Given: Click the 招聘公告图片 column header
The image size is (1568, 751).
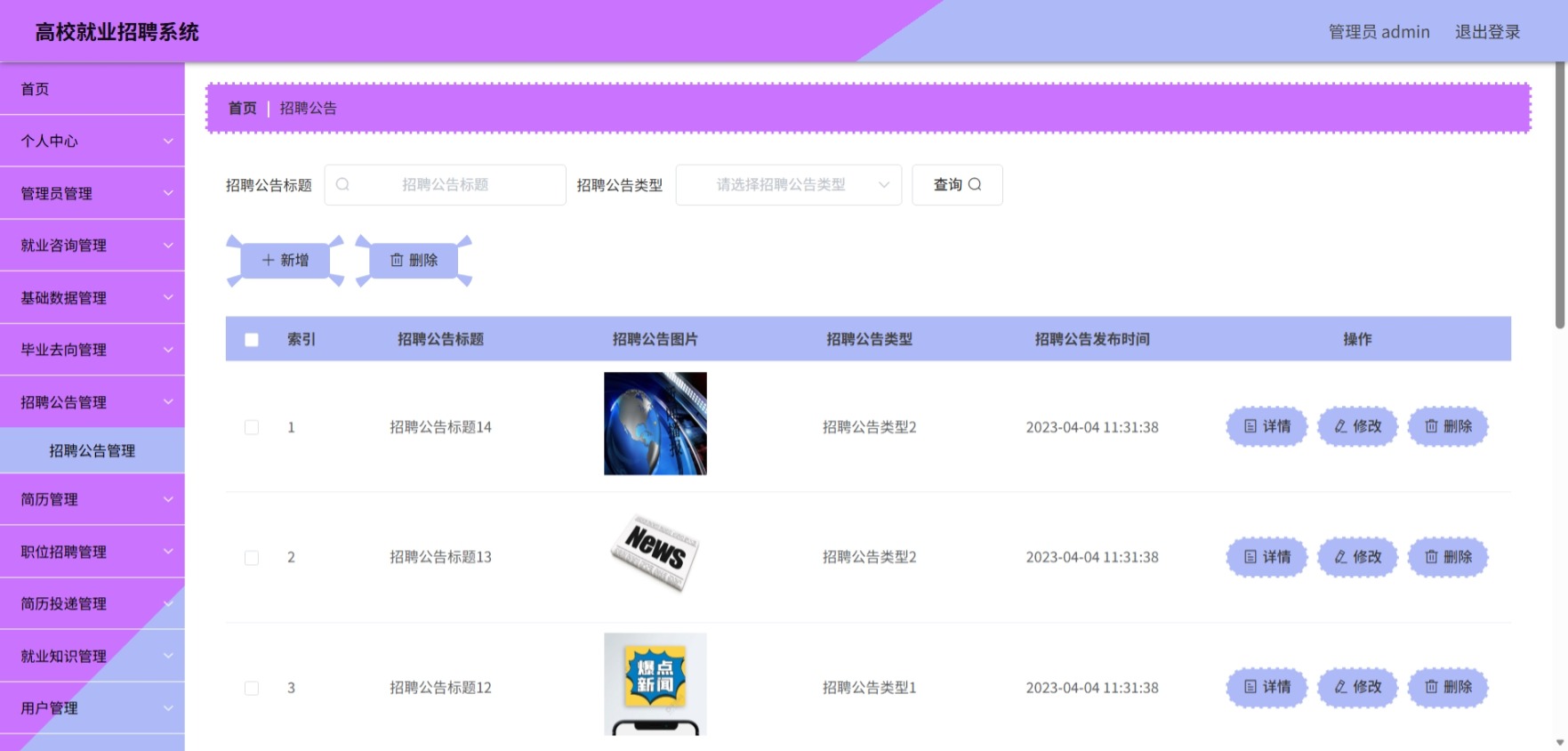Looking at the screenshot, I should (655, 339).
